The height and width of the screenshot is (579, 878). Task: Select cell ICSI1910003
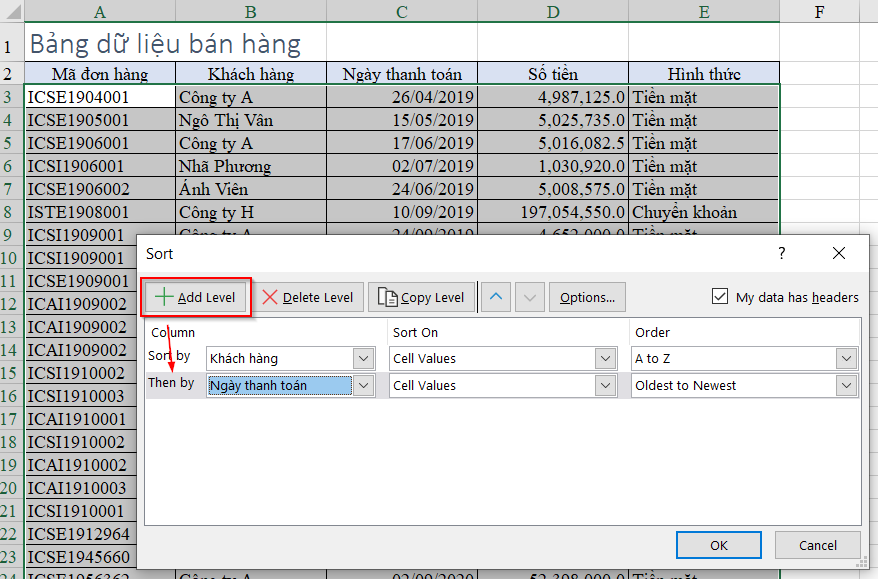[81, 396]
